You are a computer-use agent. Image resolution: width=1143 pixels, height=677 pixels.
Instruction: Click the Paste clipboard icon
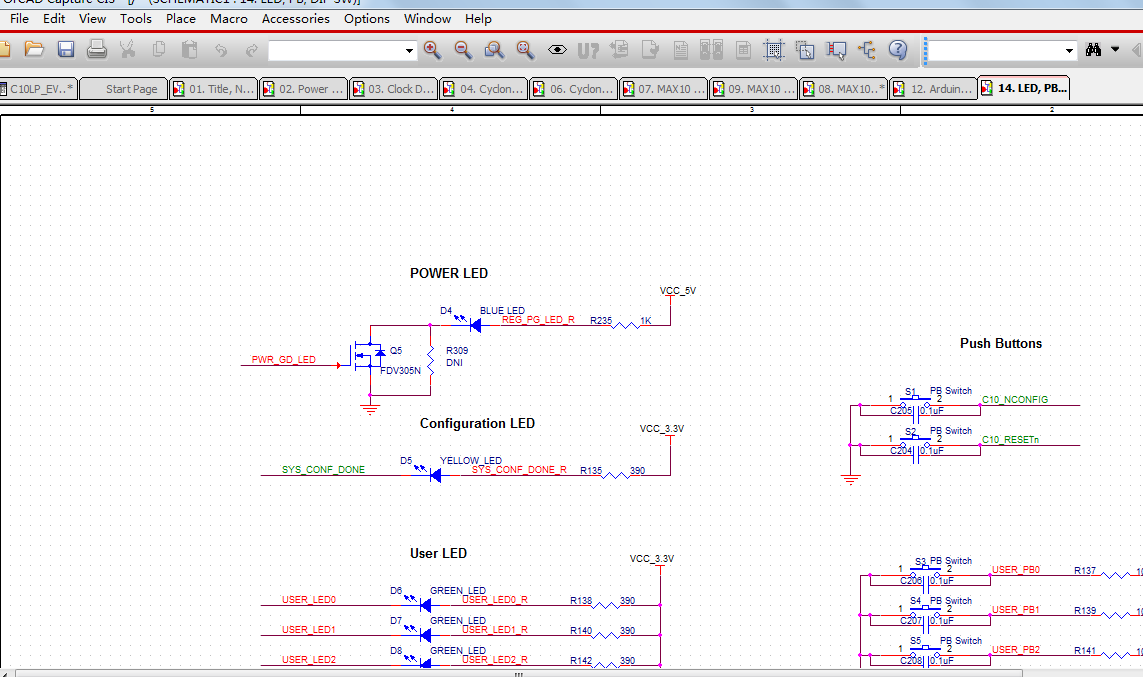click(190, 50)
